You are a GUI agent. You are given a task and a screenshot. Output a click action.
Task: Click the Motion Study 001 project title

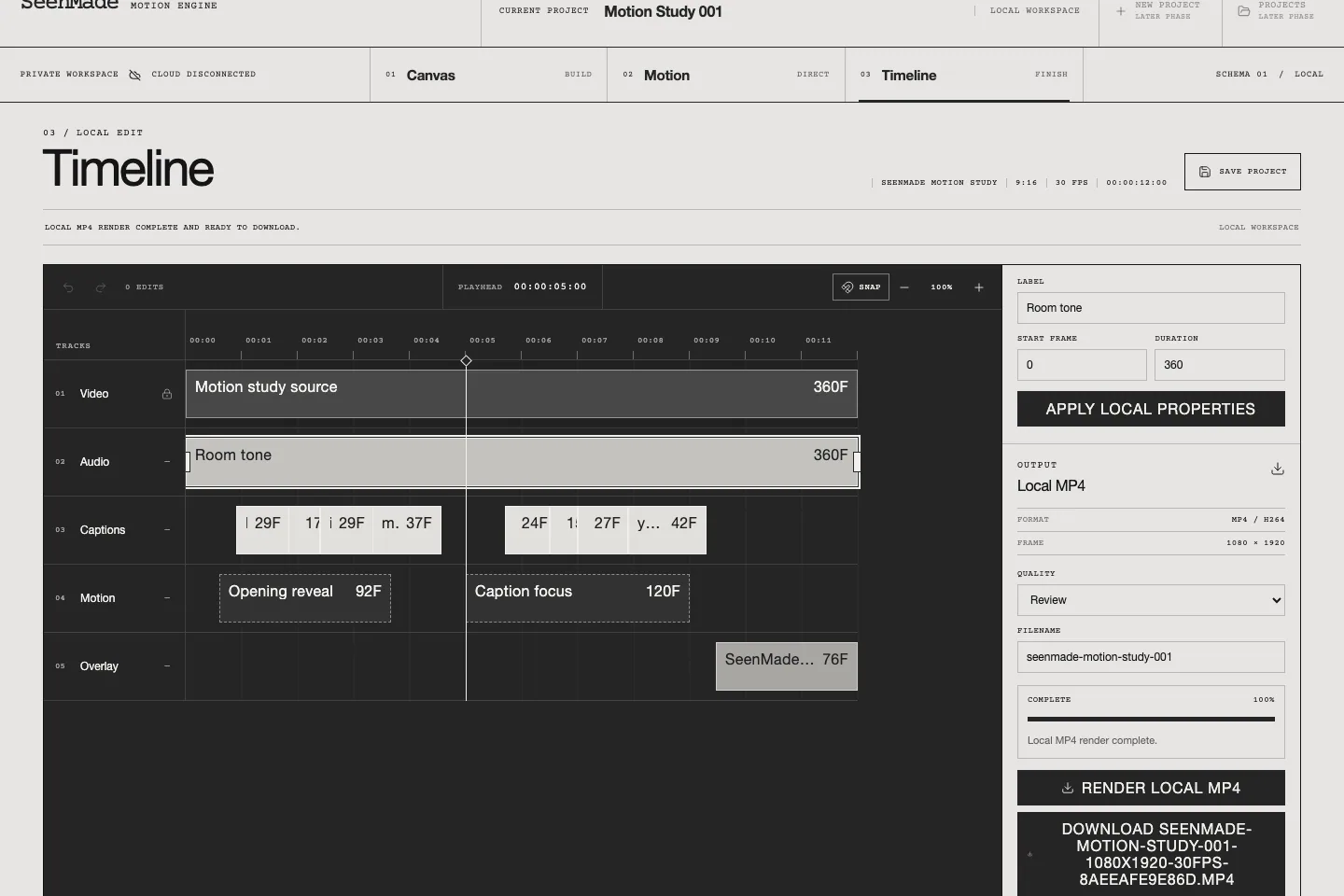click(x=663, y=11)
